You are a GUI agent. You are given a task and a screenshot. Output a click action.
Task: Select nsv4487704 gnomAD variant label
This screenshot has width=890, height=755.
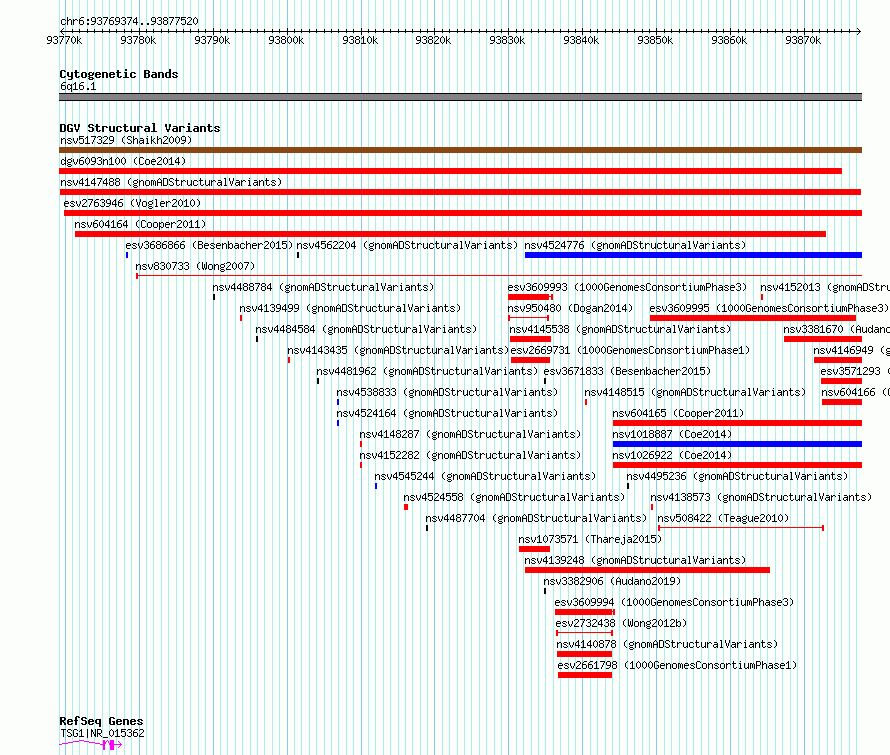[536, 518]
